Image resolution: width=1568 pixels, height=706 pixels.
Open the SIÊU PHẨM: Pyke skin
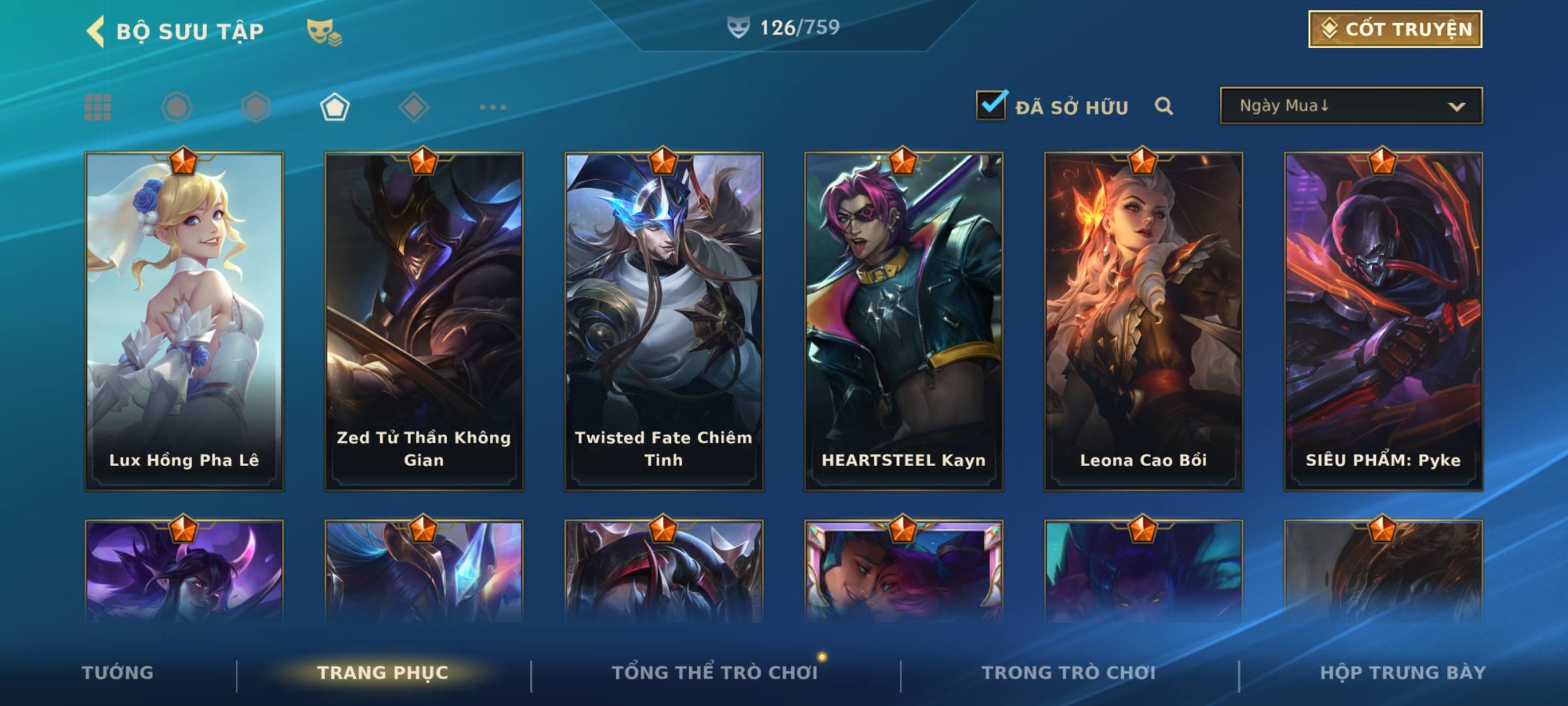coord(1383,322)
